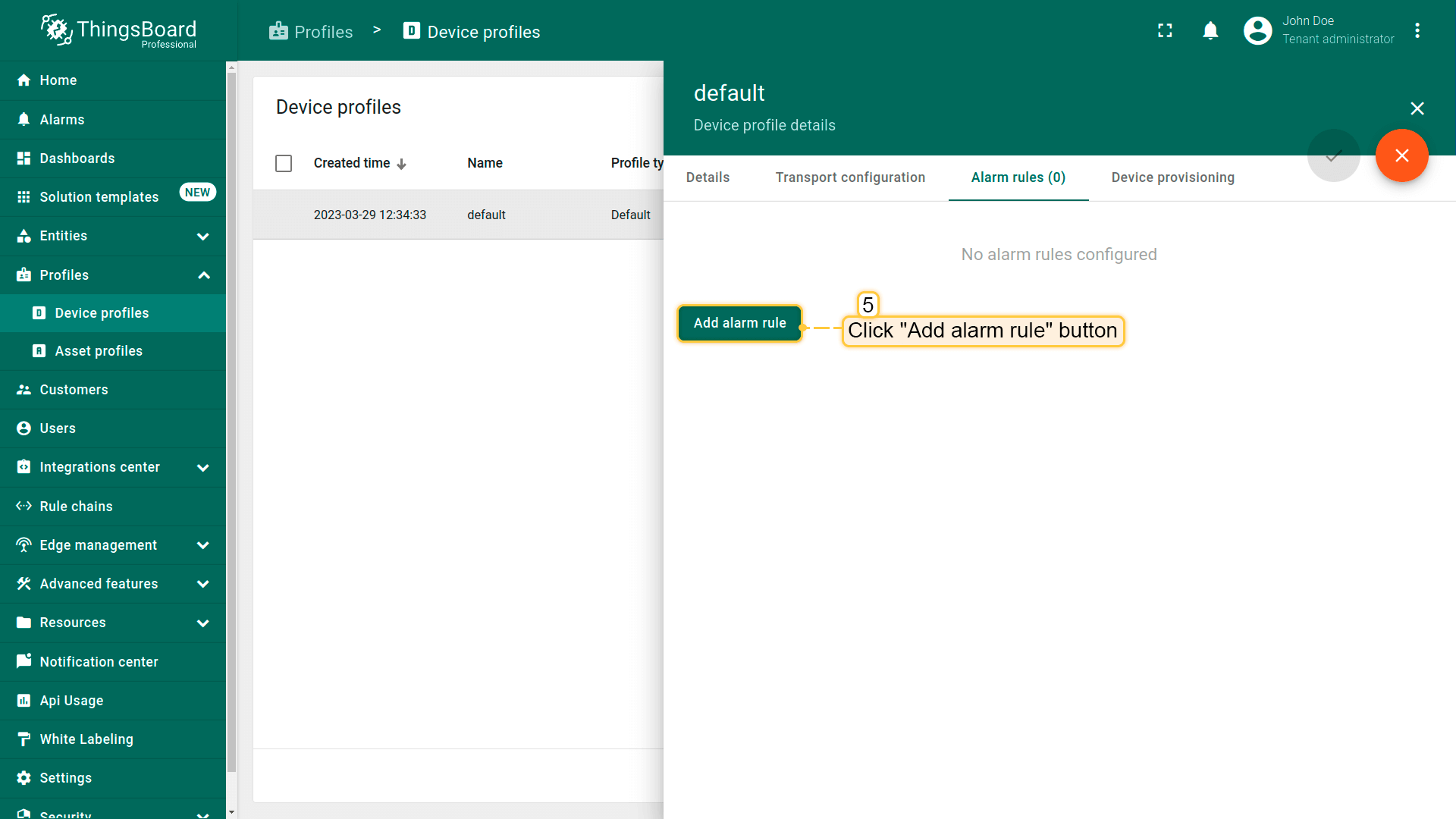Open notifications bell icon

tap(1210, 30)
